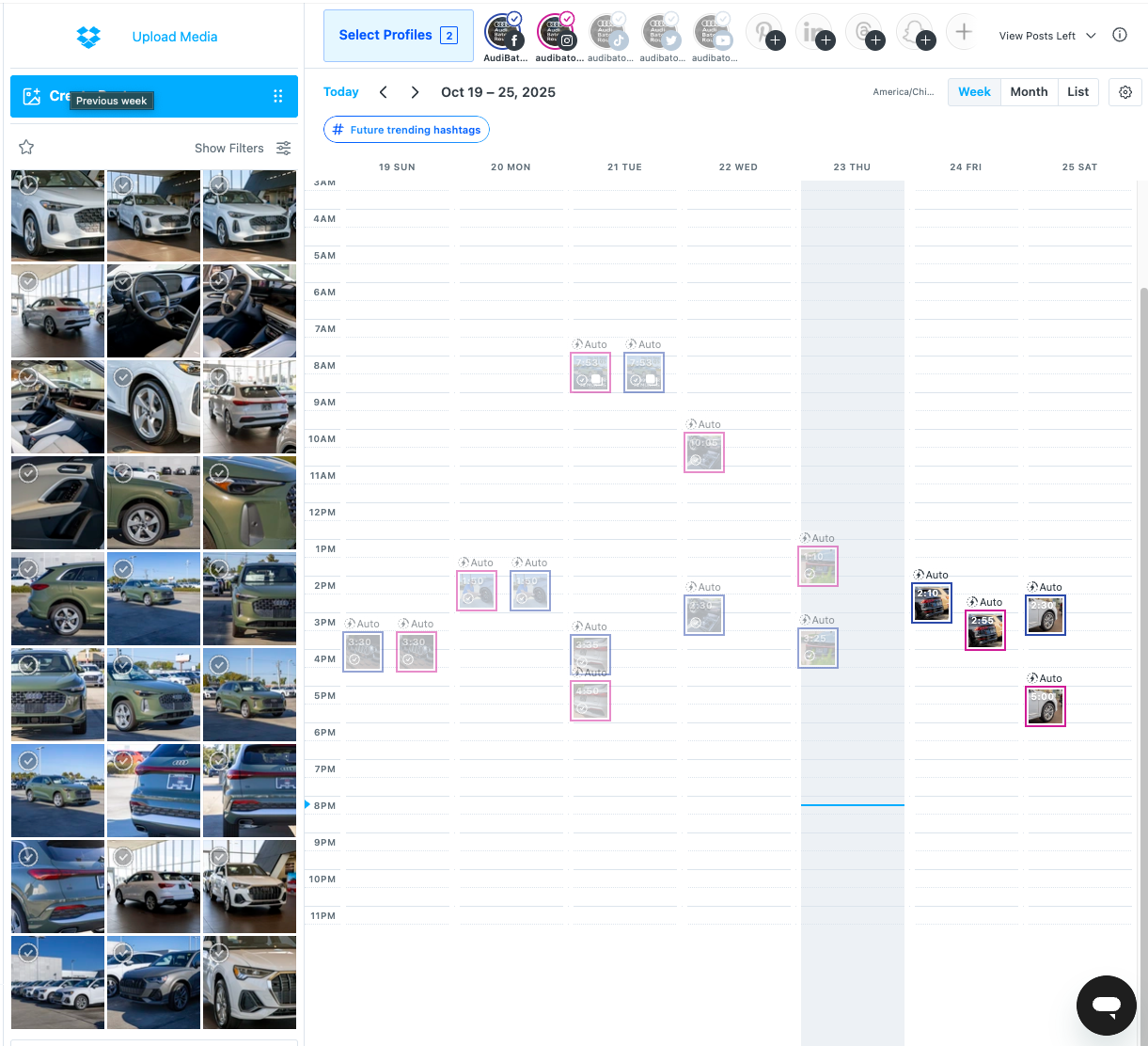This screenshot has width=1148, height=1046.
Task: Toggle selection circle on green wheel close-up photo
Action: coord(124,473)
